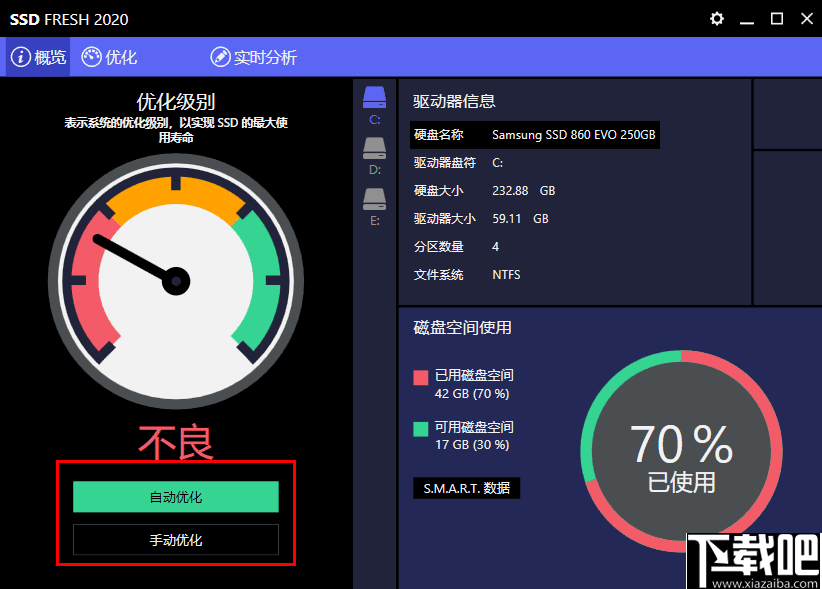
Task: Click the pen icon on the 实时分析 tab
Action: pyautogui.click(x=218, y=56)
